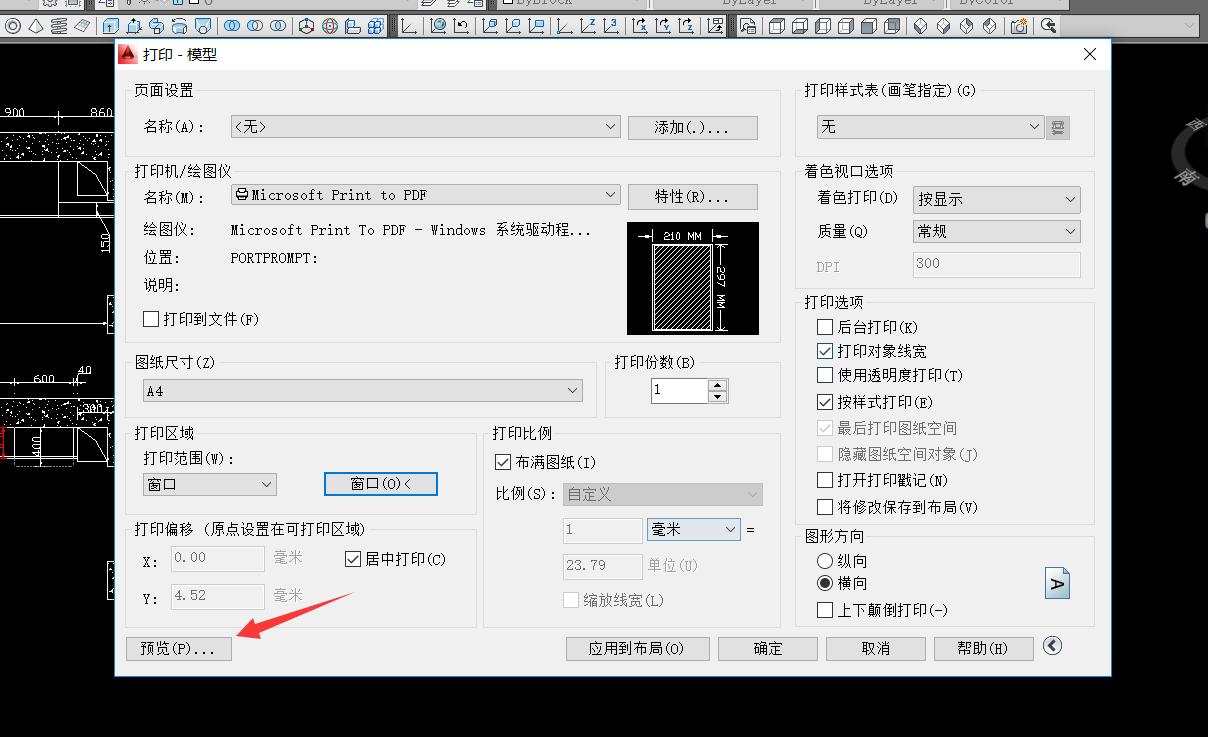The image size is (1208, 737).
Task: Select the Helix tool
Action: click(59, 26)
